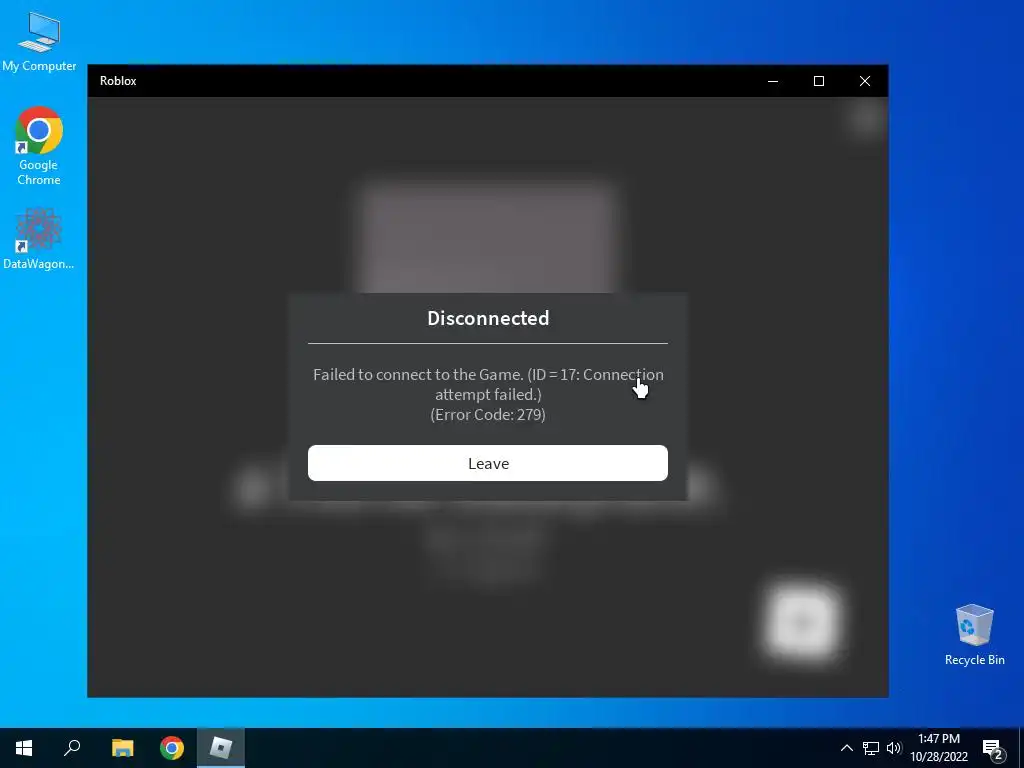Launch Chrome from the taskbar
The width and height of the screenshot is (1024, 768).
tap(172, 748)
